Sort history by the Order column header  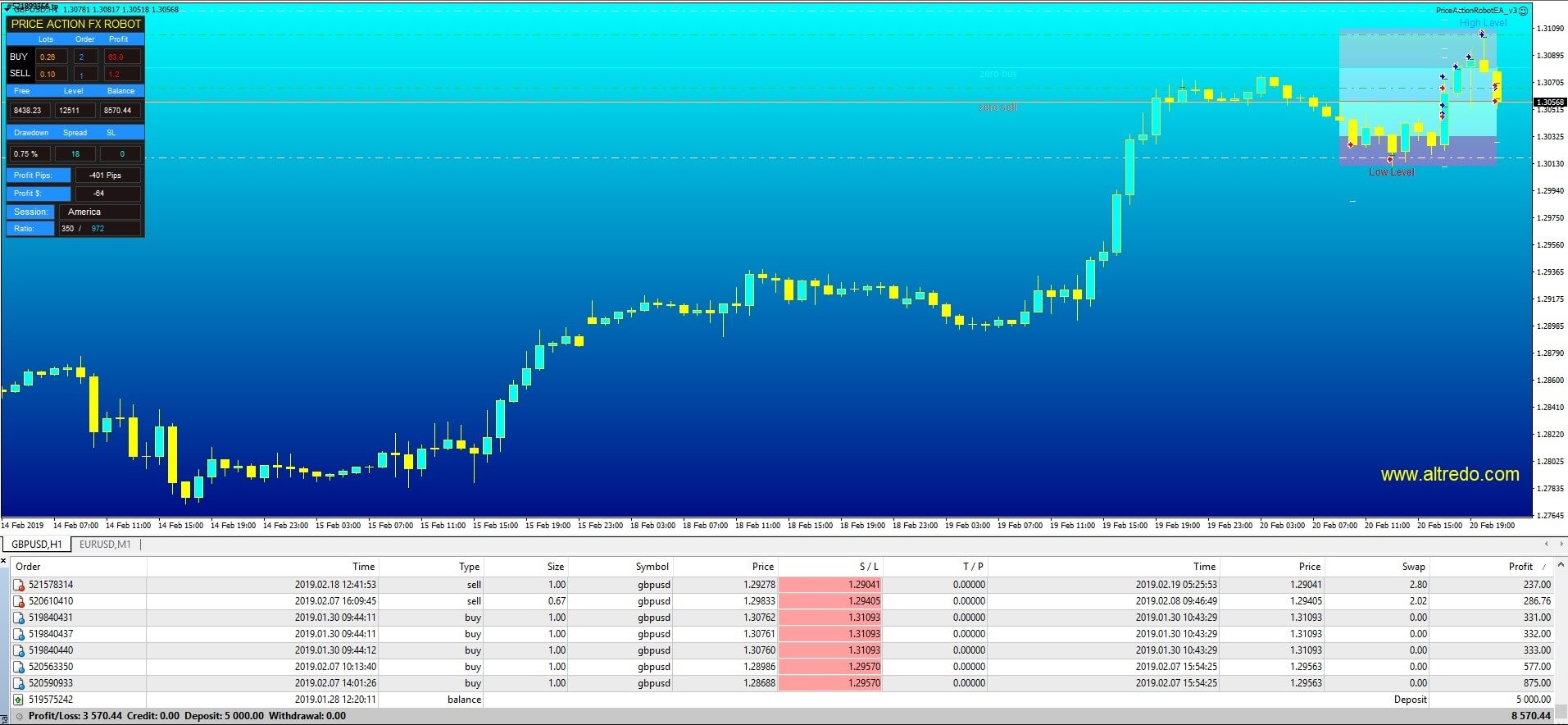(28, 567)
